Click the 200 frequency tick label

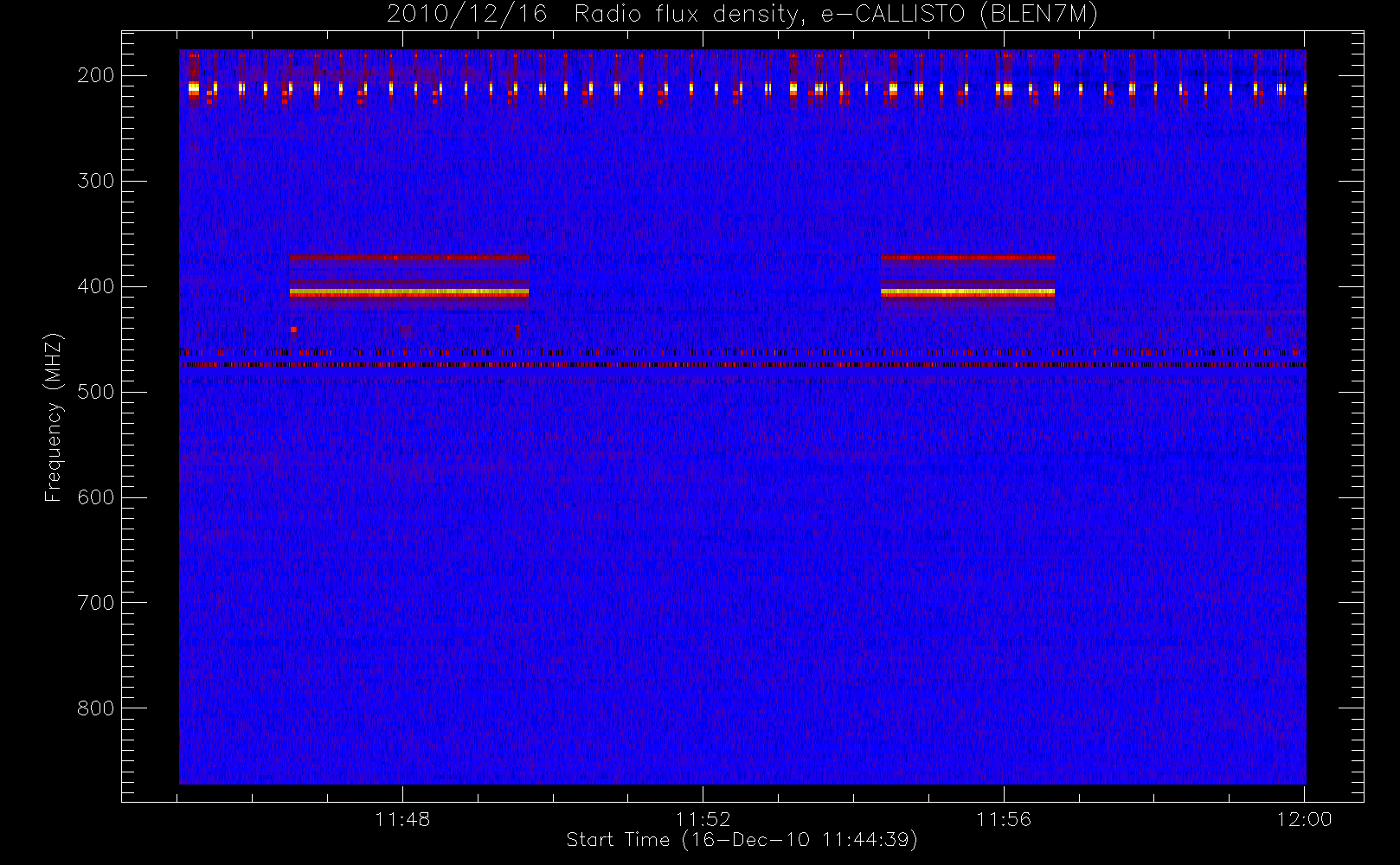point(95,75)
